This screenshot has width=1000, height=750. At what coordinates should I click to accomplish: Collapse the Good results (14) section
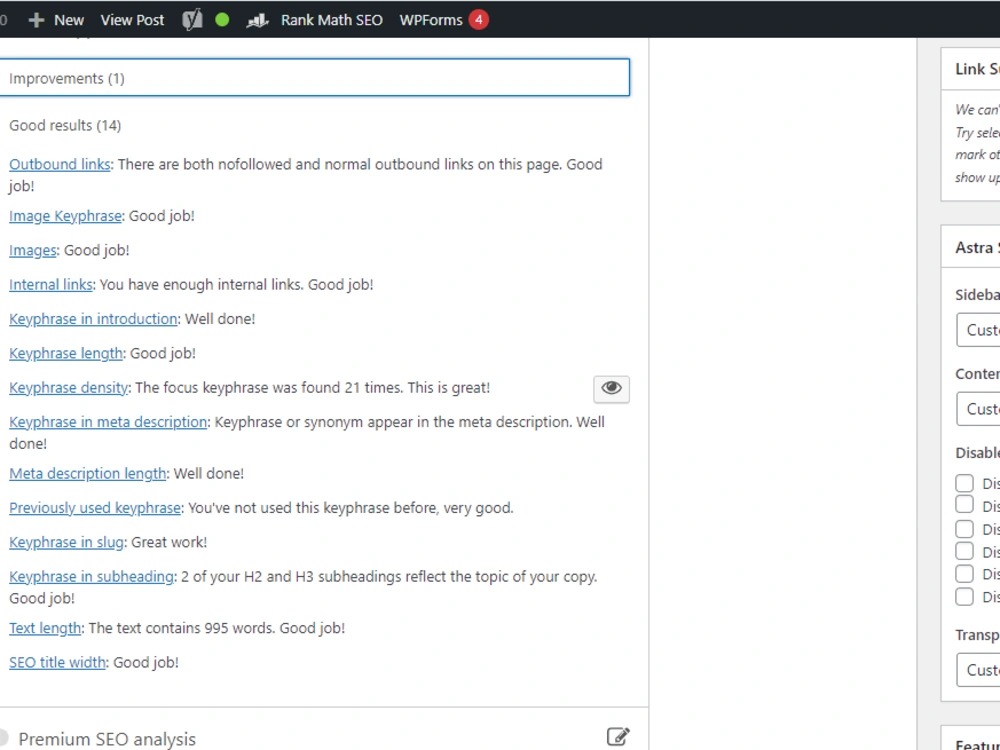tap(64, 126)
